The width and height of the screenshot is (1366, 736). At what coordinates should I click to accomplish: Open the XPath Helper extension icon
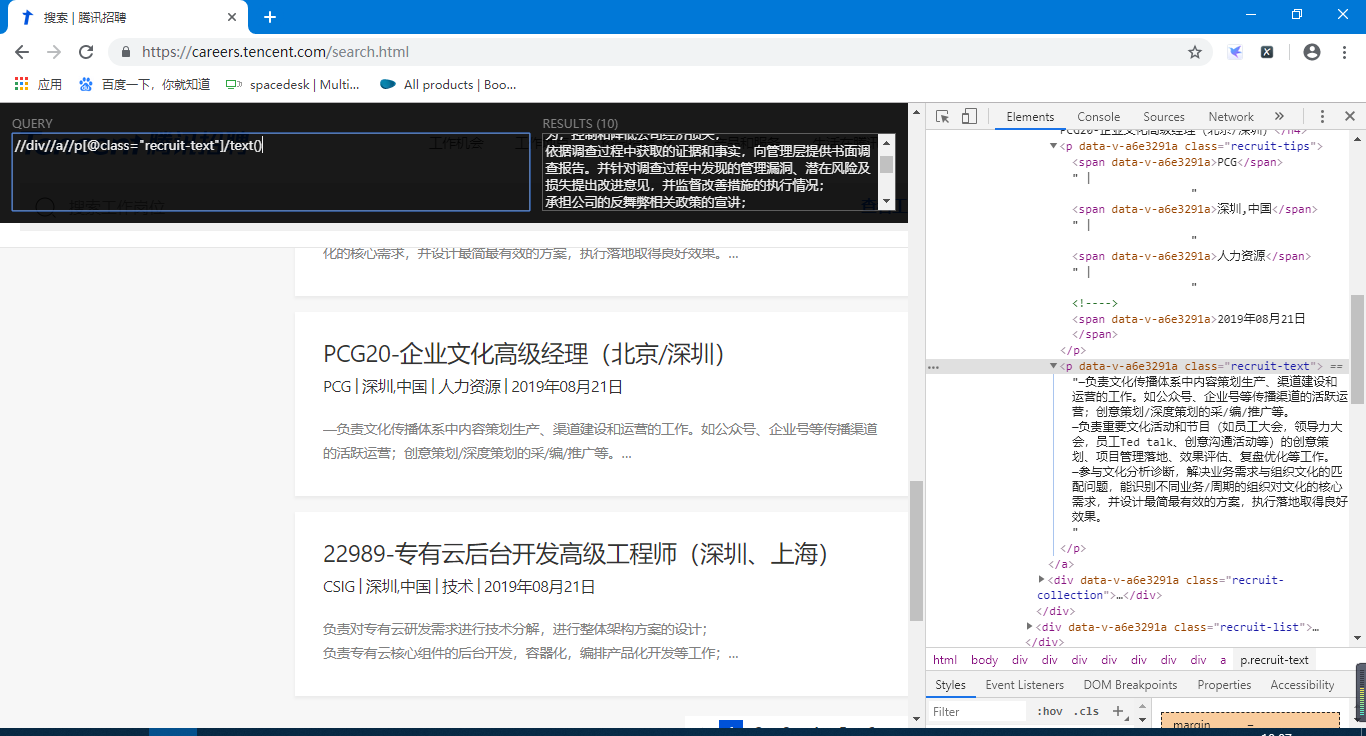click(1267, 52)
